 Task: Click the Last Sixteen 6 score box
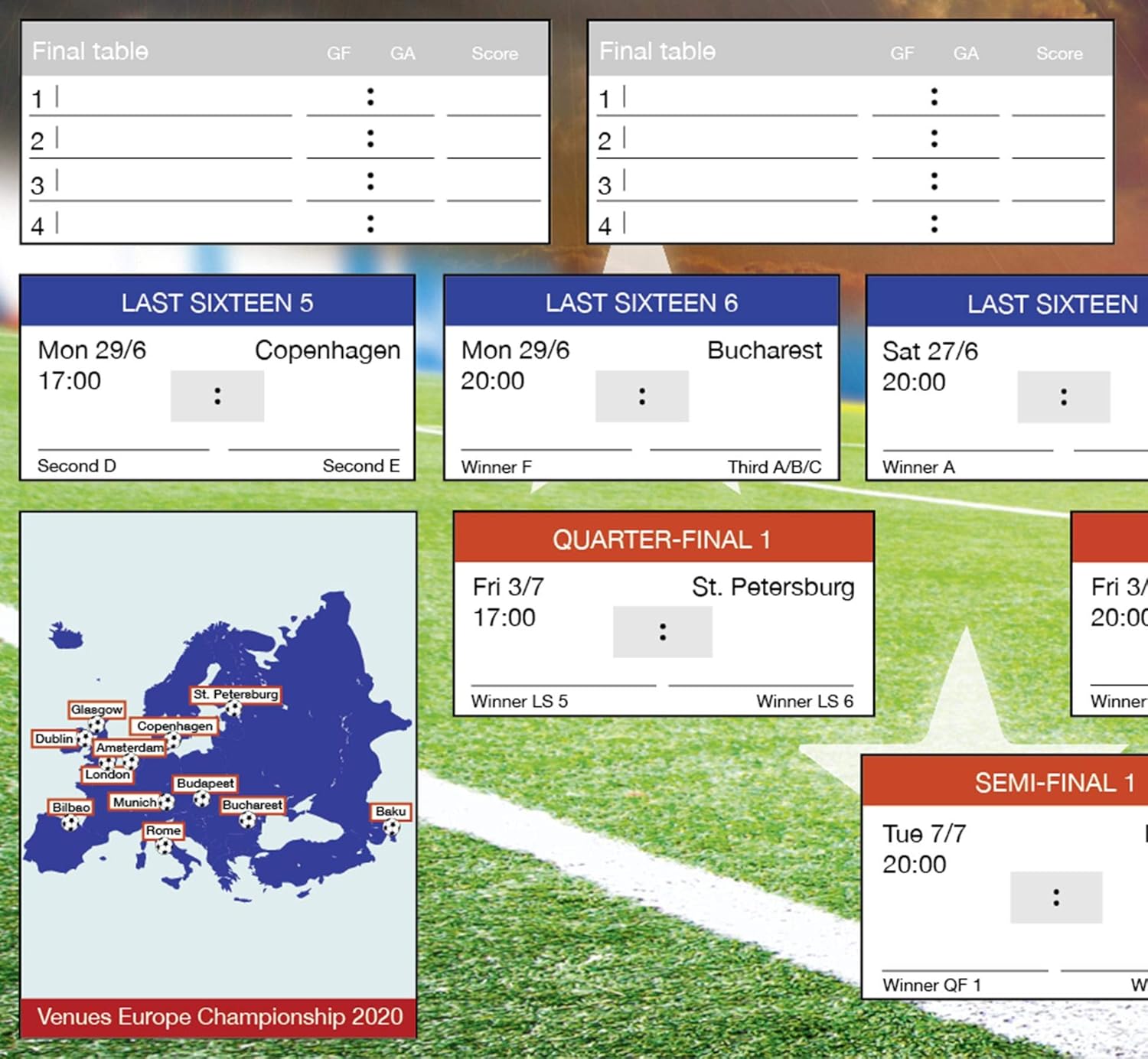coord(642,396)
